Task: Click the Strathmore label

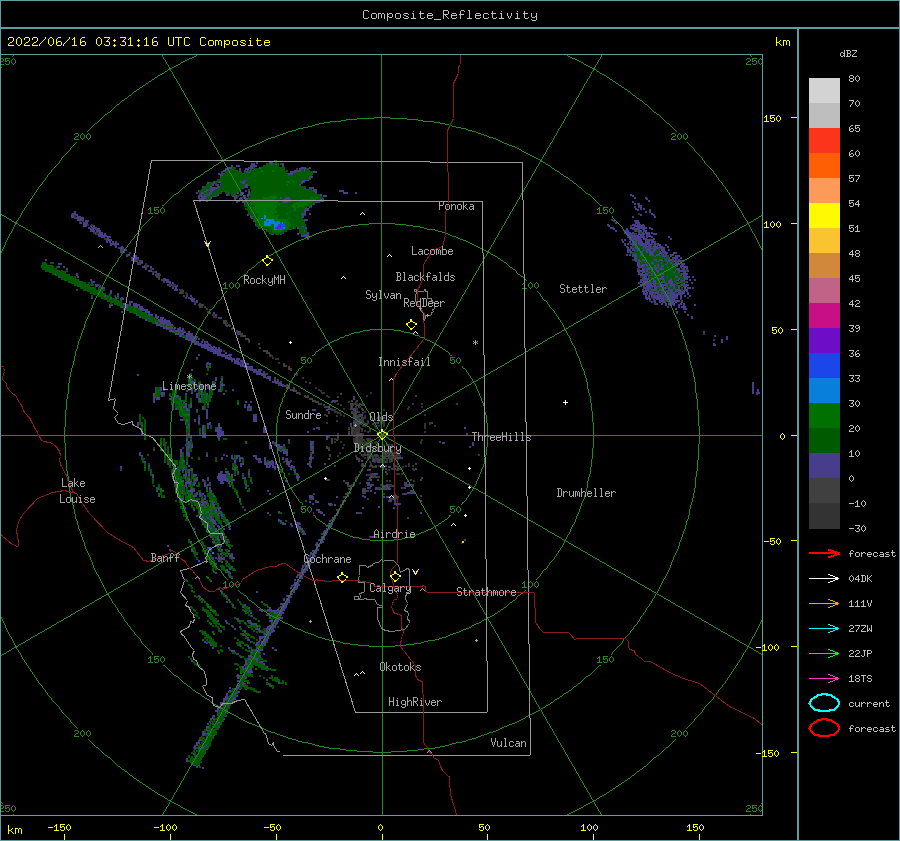Action: click(486, 592)
